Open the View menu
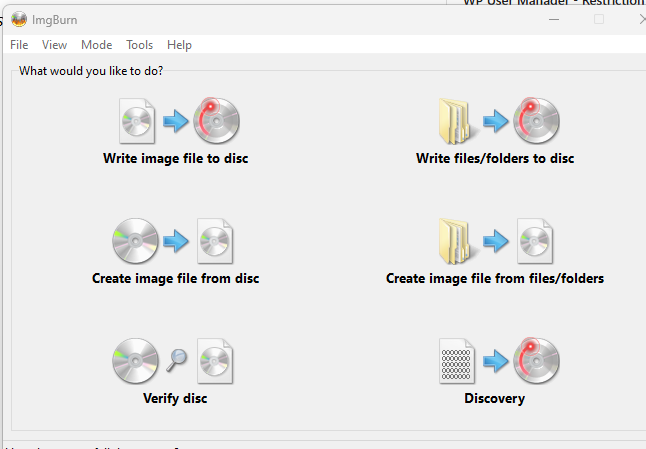 pos(54,44)
